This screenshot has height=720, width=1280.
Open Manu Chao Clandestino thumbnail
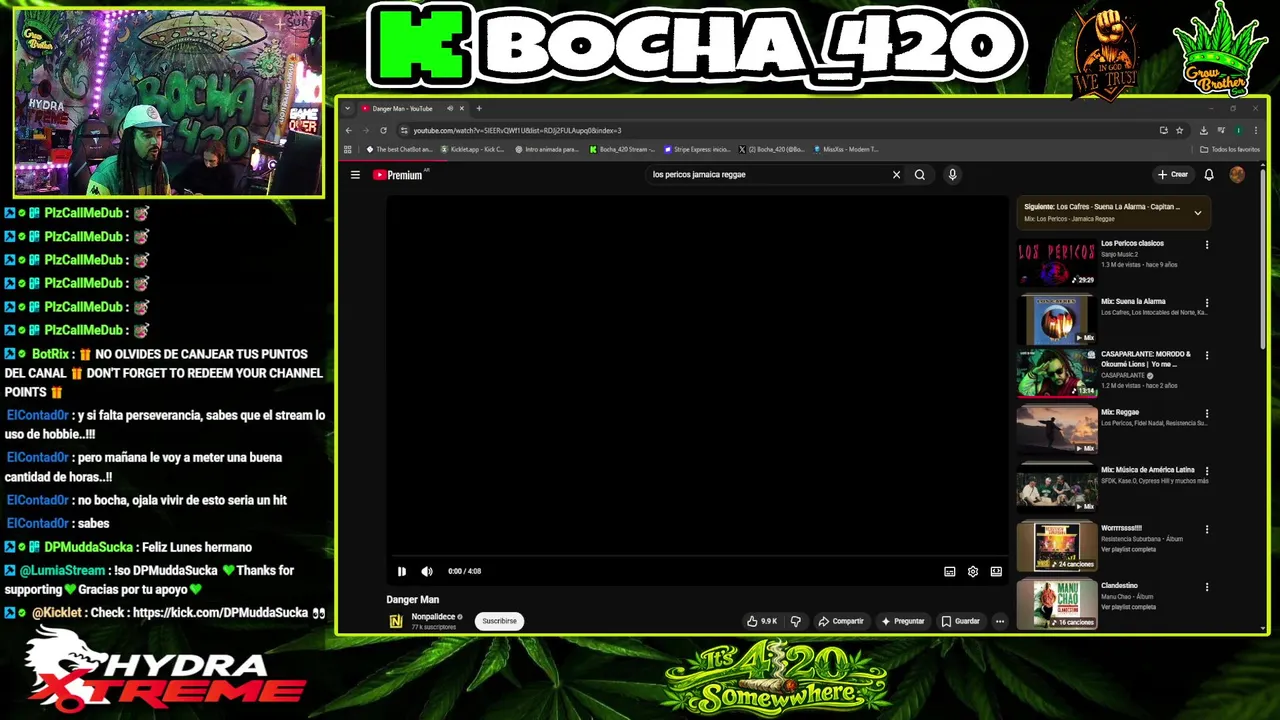(1057, 604)
